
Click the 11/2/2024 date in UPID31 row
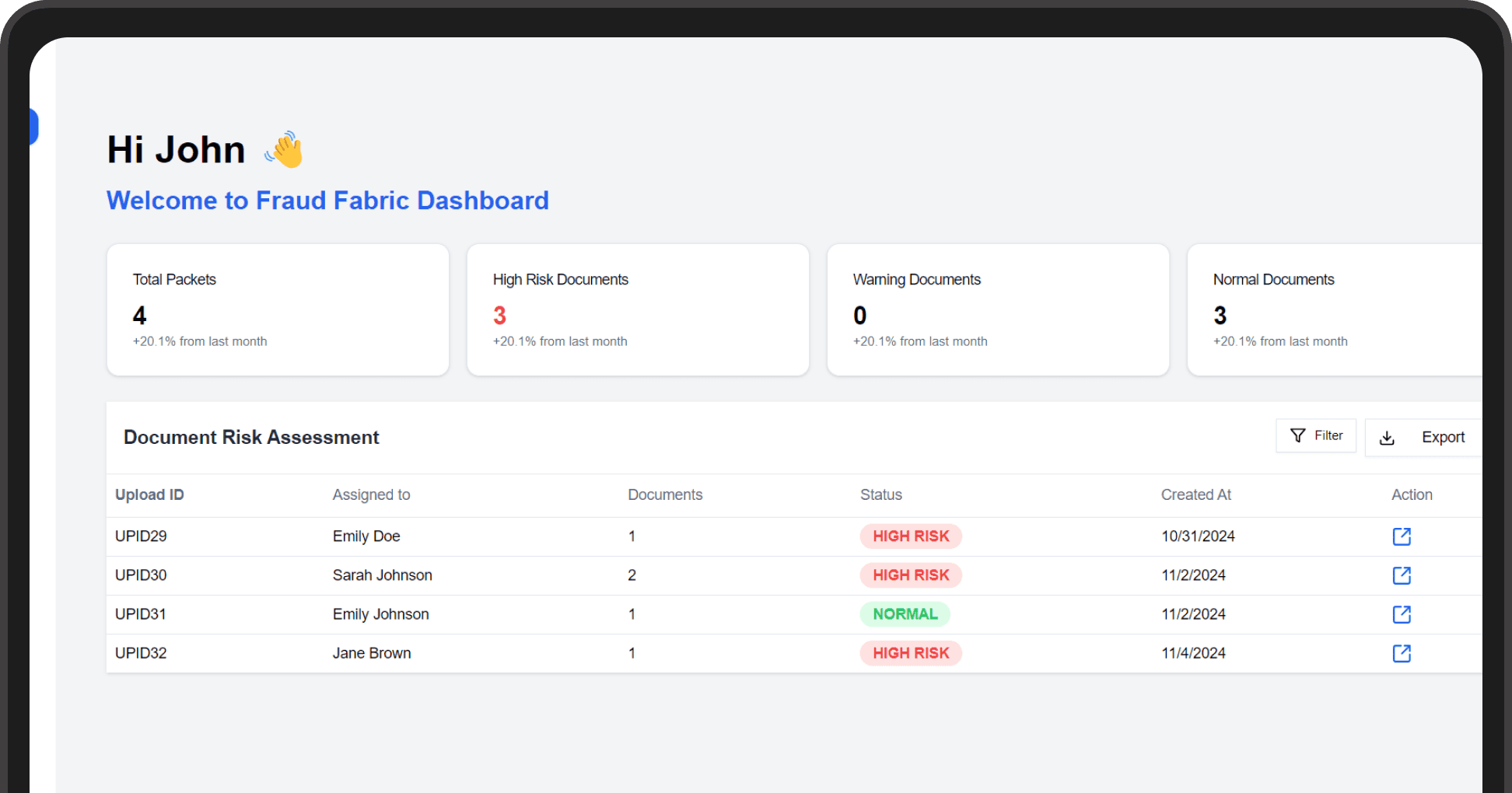(1193, 614)
